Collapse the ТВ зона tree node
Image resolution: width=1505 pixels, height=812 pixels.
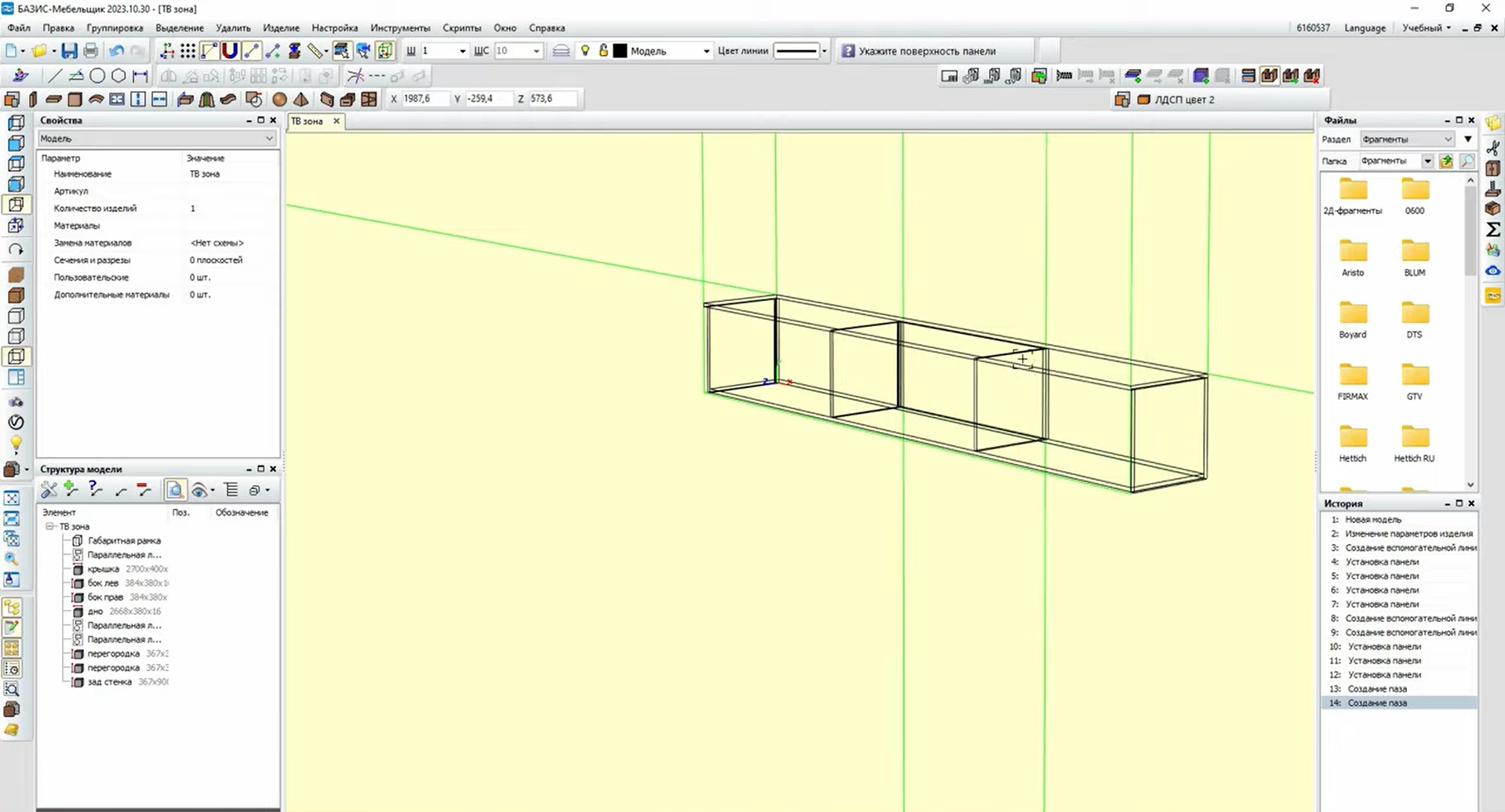[49, 527]
